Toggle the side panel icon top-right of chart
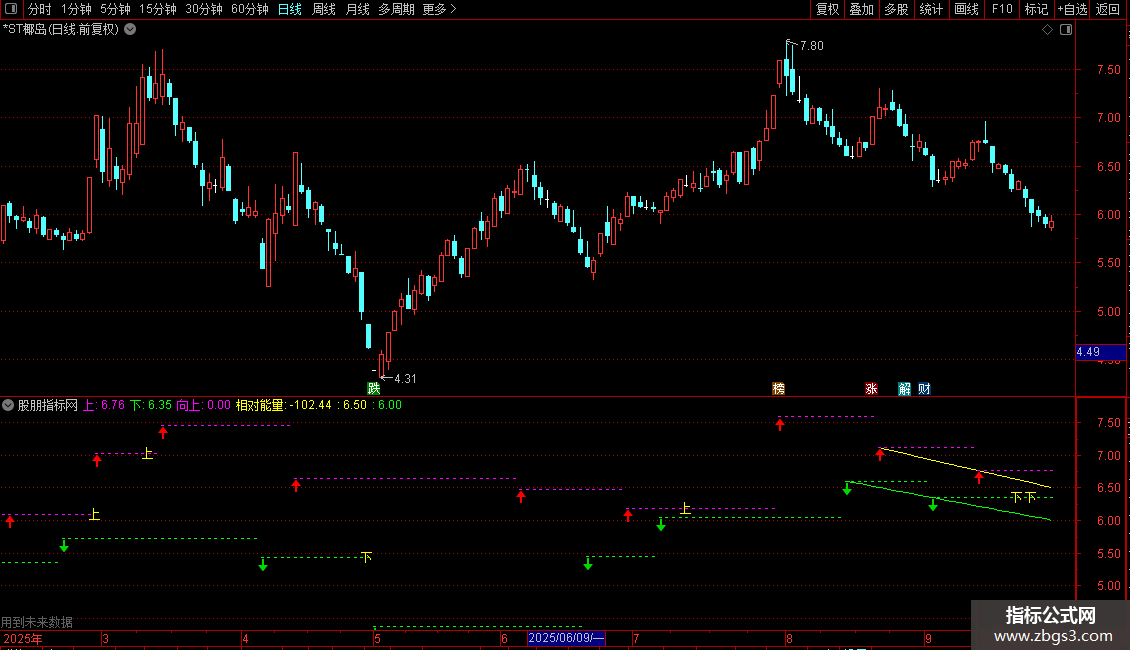The image size is (1130, 650). (x=1066, y=30)
